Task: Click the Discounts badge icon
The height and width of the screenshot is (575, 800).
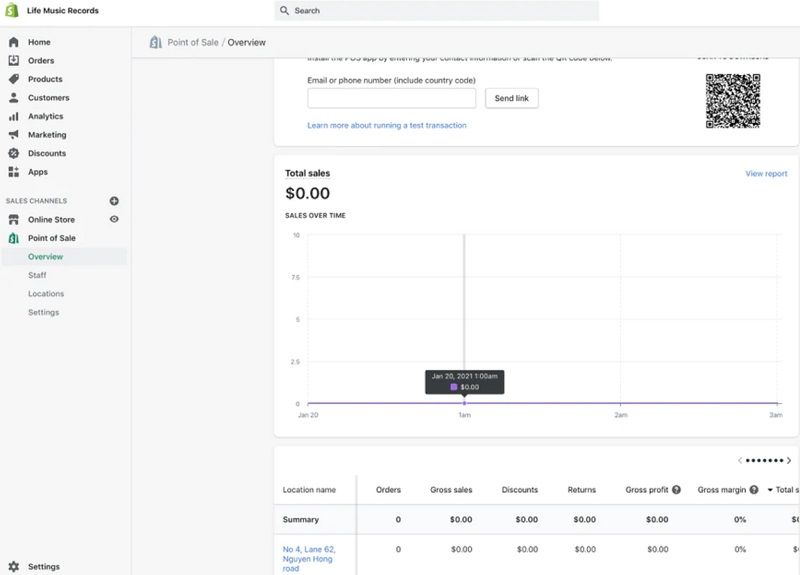Action: [14, 153]
